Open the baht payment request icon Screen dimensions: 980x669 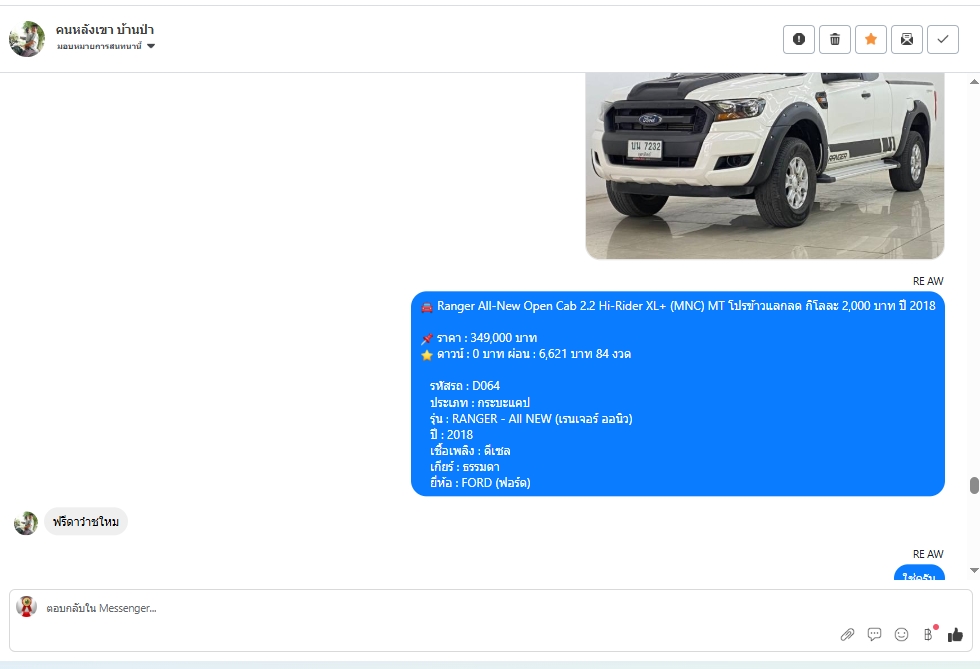coord(928,635)
